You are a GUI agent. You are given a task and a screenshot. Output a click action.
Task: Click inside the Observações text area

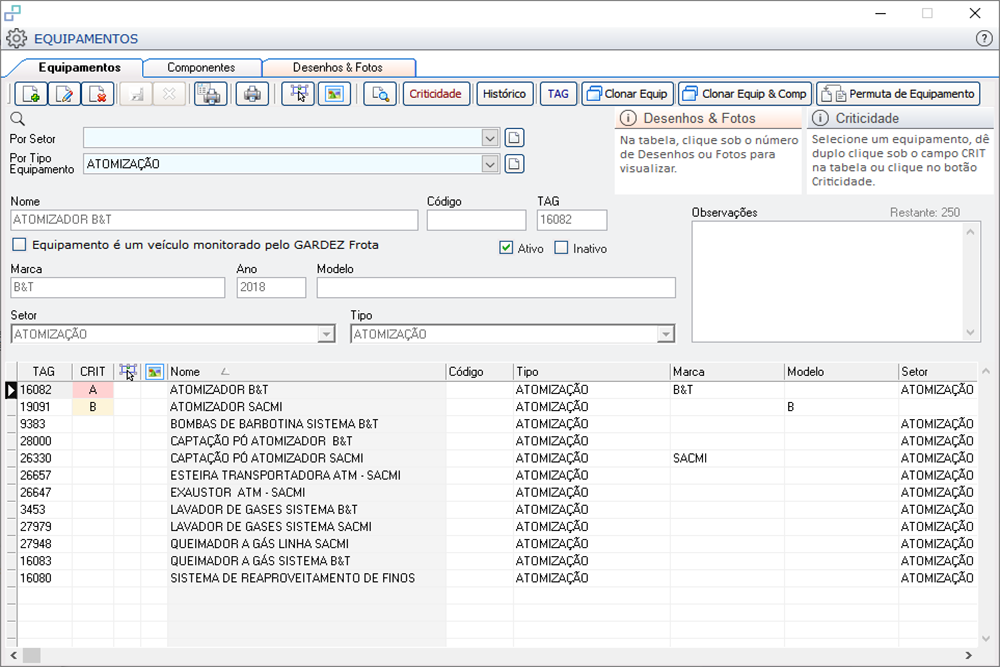pos(828,282)
